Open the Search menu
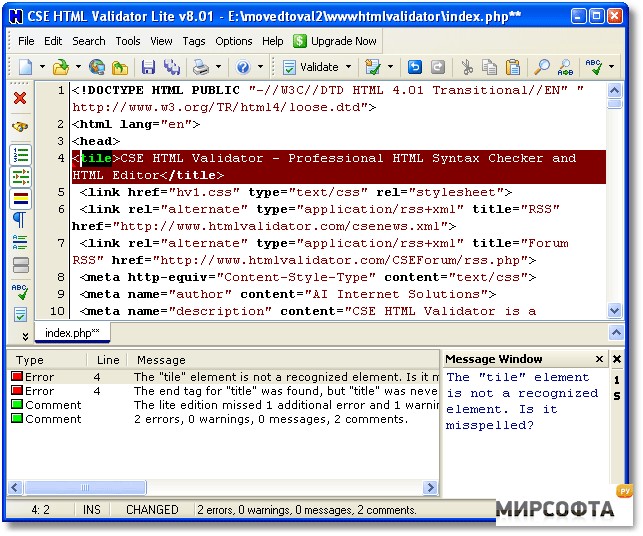The image size is (643, 536). tap(89, 41)
